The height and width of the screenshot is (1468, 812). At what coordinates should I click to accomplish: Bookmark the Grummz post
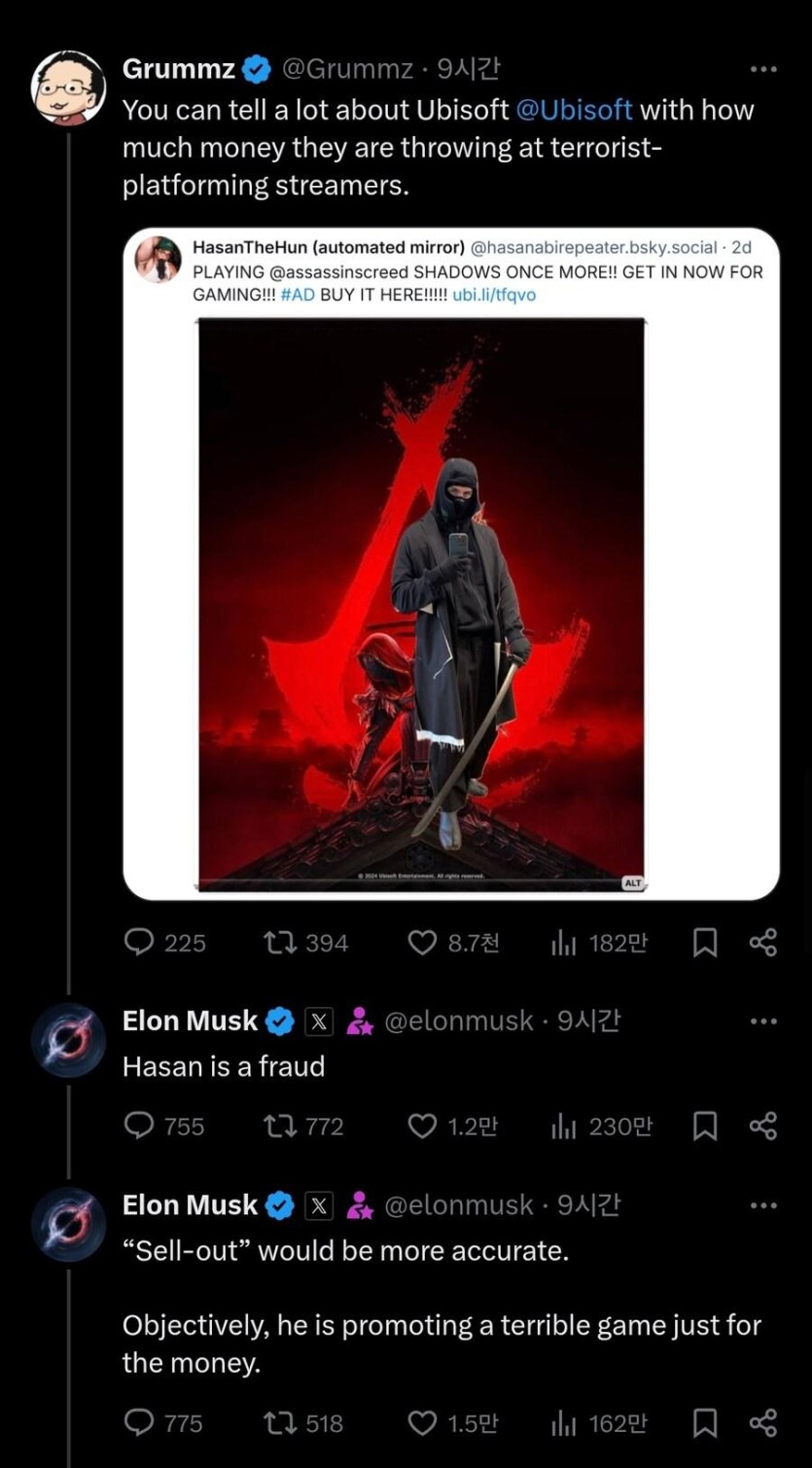click(705, 942)
